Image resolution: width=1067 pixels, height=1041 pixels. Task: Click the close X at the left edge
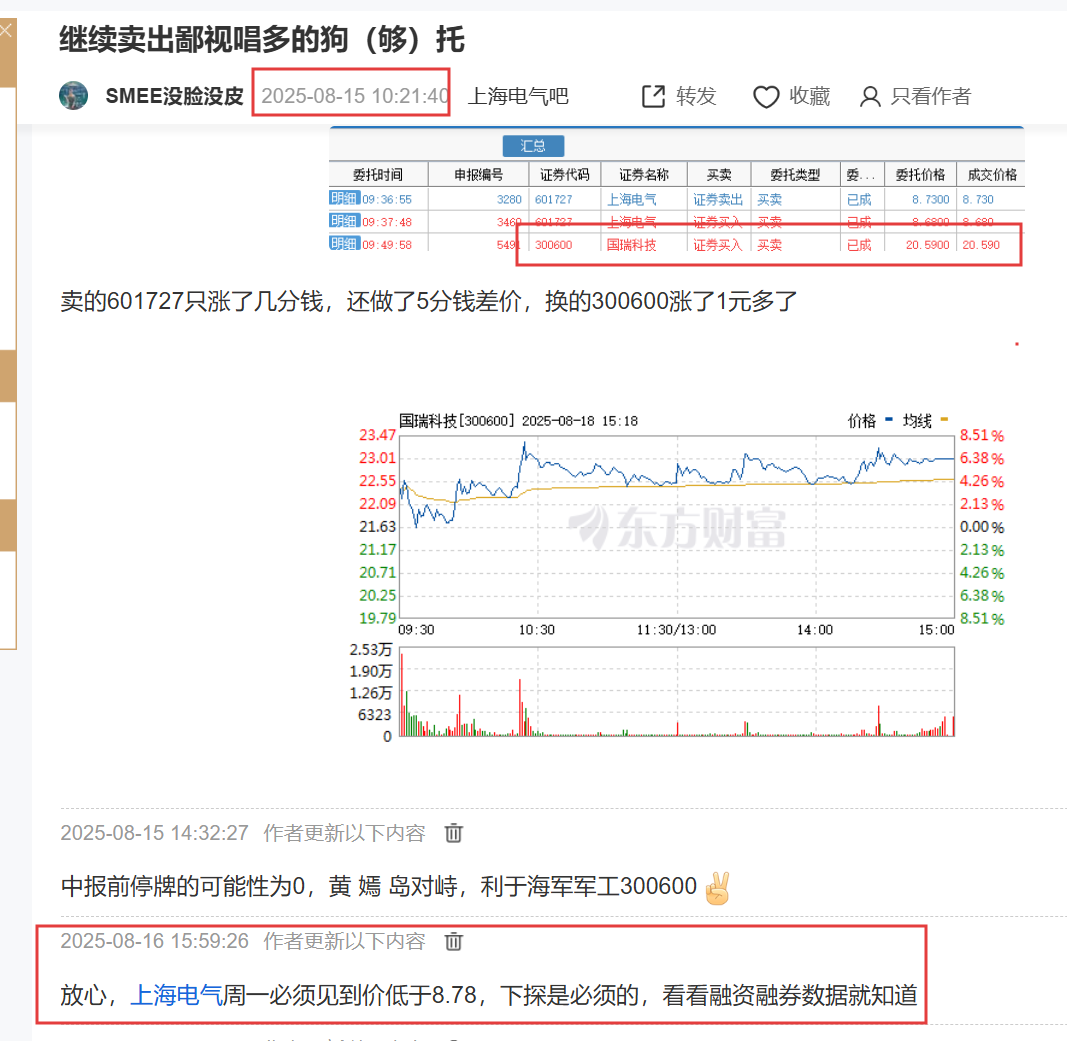tap(5, 30)
